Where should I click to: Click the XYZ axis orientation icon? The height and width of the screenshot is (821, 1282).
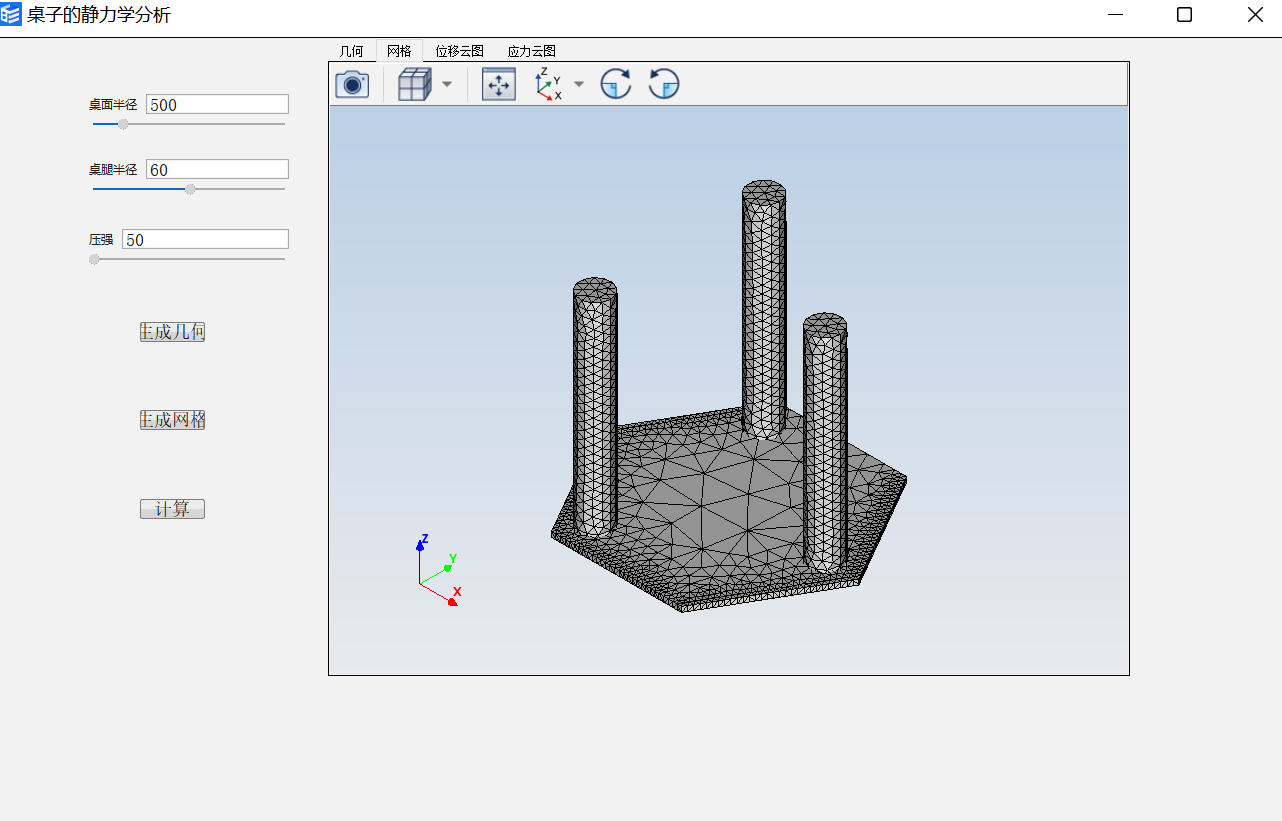[548, 84]
